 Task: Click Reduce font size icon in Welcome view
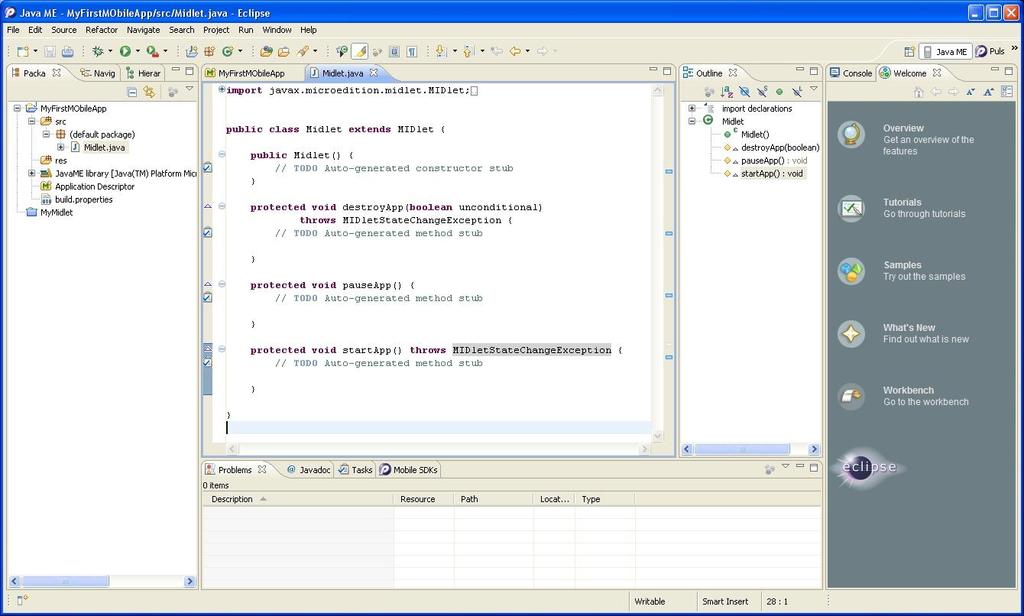click(x=971, y=92)
